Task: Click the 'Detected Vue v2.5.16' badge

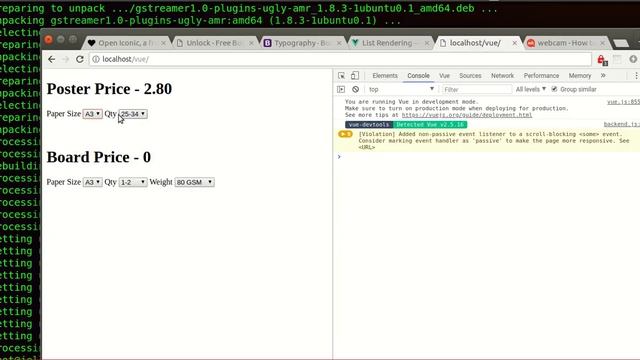Action: pos(430,124)
